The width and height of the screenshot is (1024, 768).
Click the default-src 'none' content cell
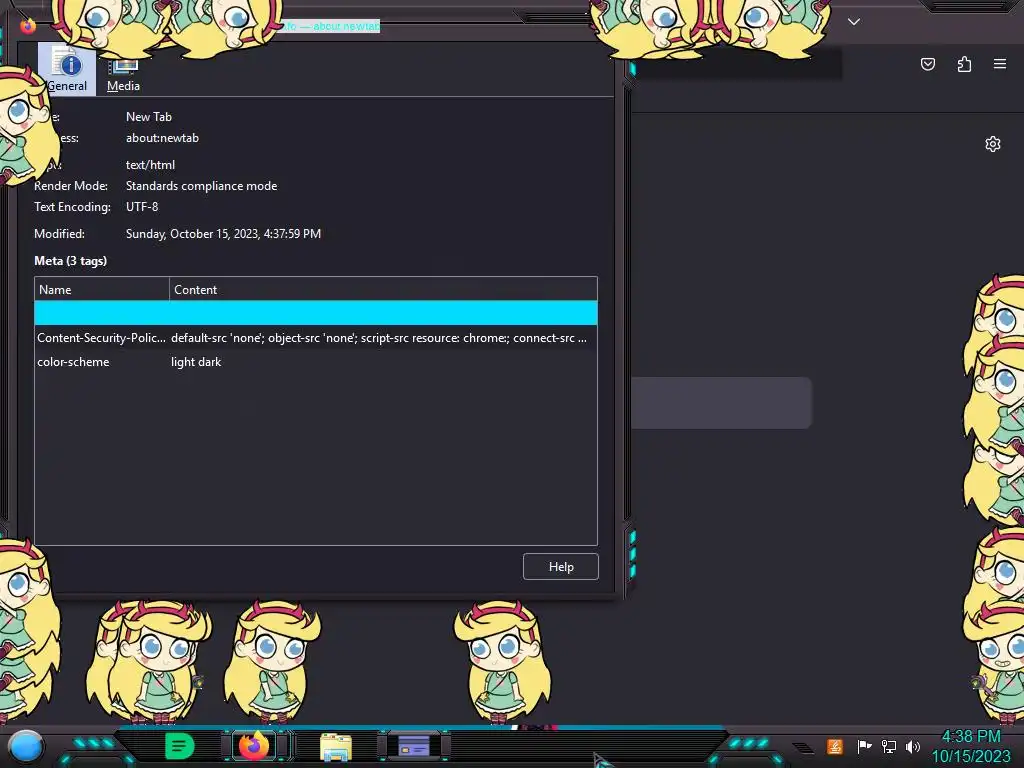(379, 338)
